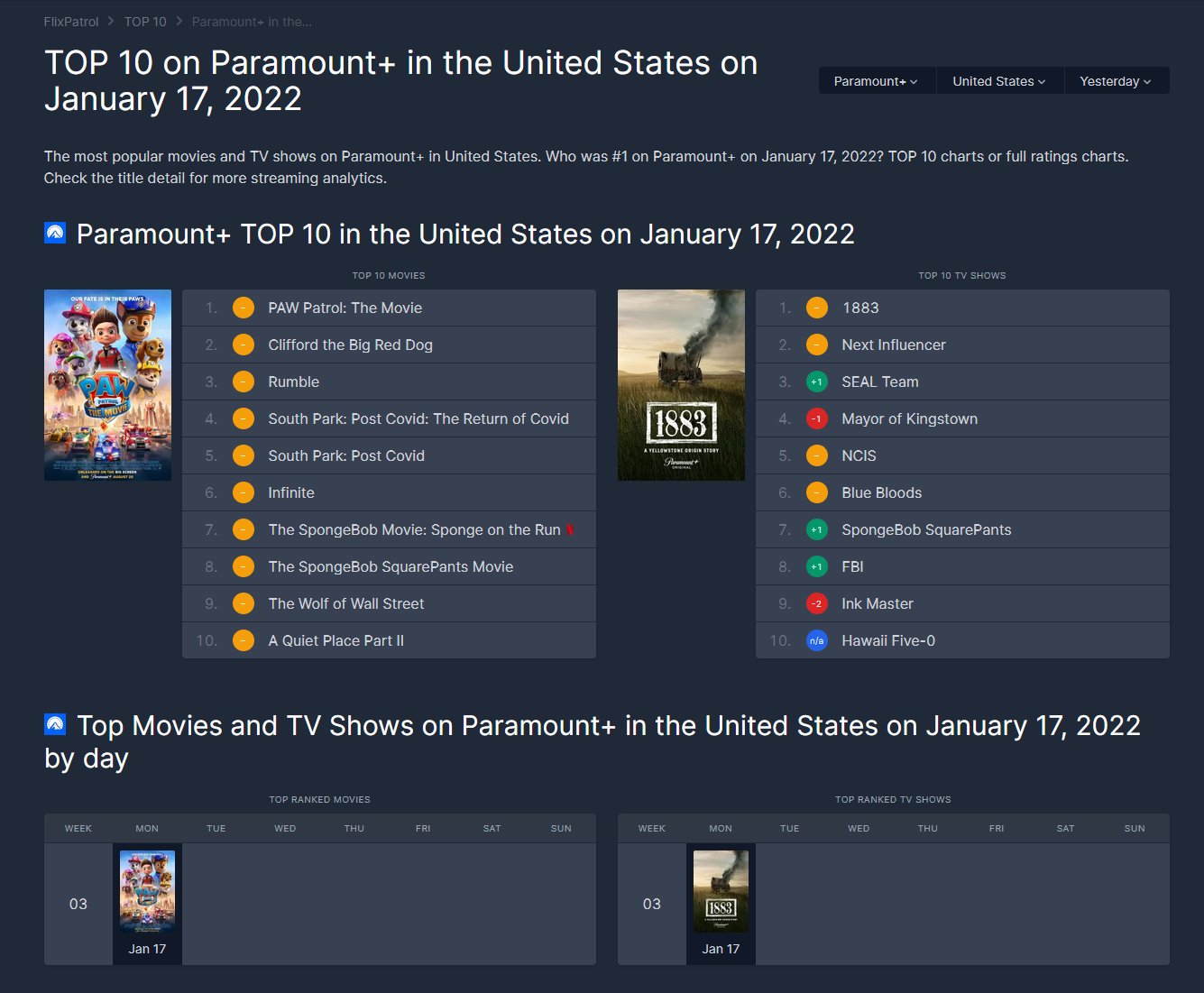Viewport: 1204px width, 993px height.
Task: Open Next Influencer show details
Action: pos(894,345)
